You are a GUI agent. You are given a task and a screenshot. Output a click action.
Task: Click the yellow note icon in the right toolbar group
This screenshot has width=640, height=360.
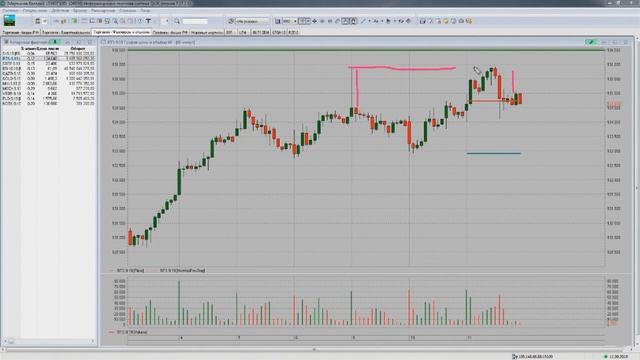pyautogui.click(x=446, y=21)
